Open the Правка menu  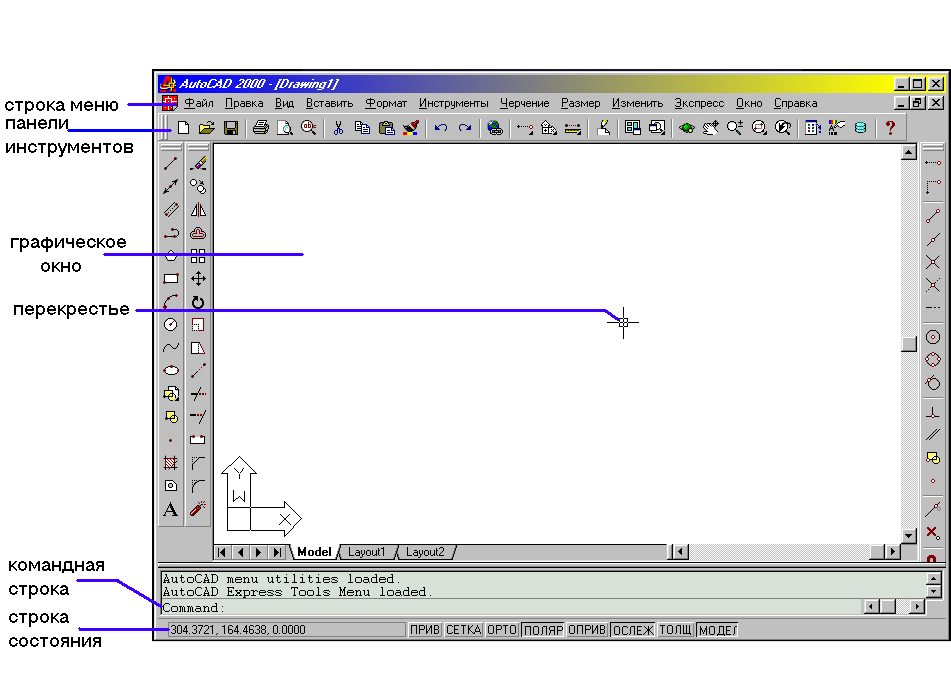(x=244, y=103)
